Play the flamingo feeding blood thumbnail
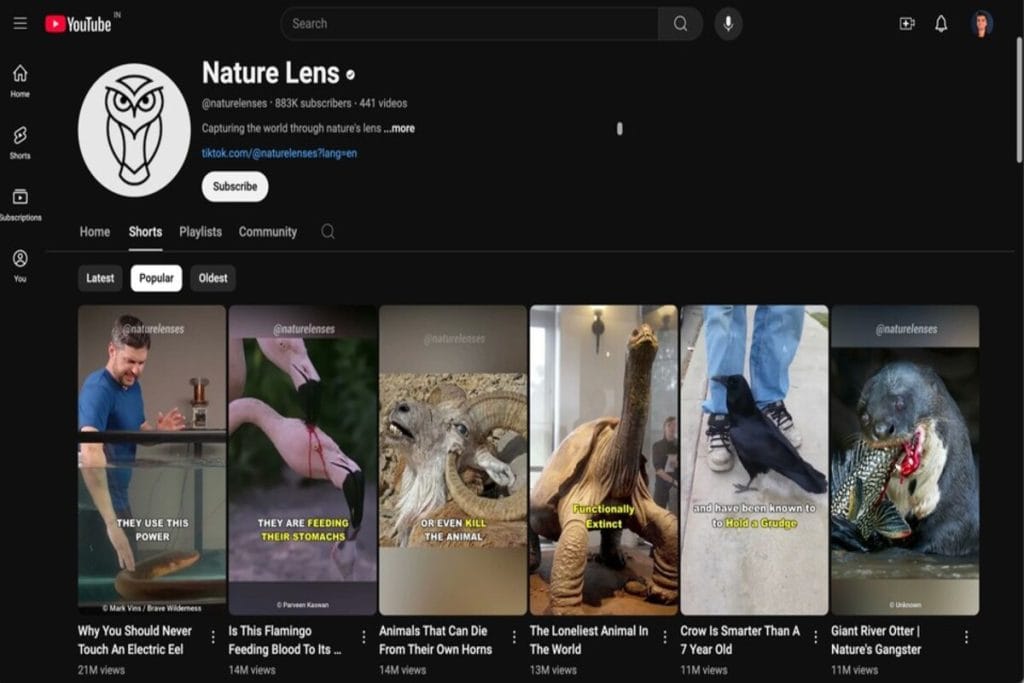 tap(302, 460)
